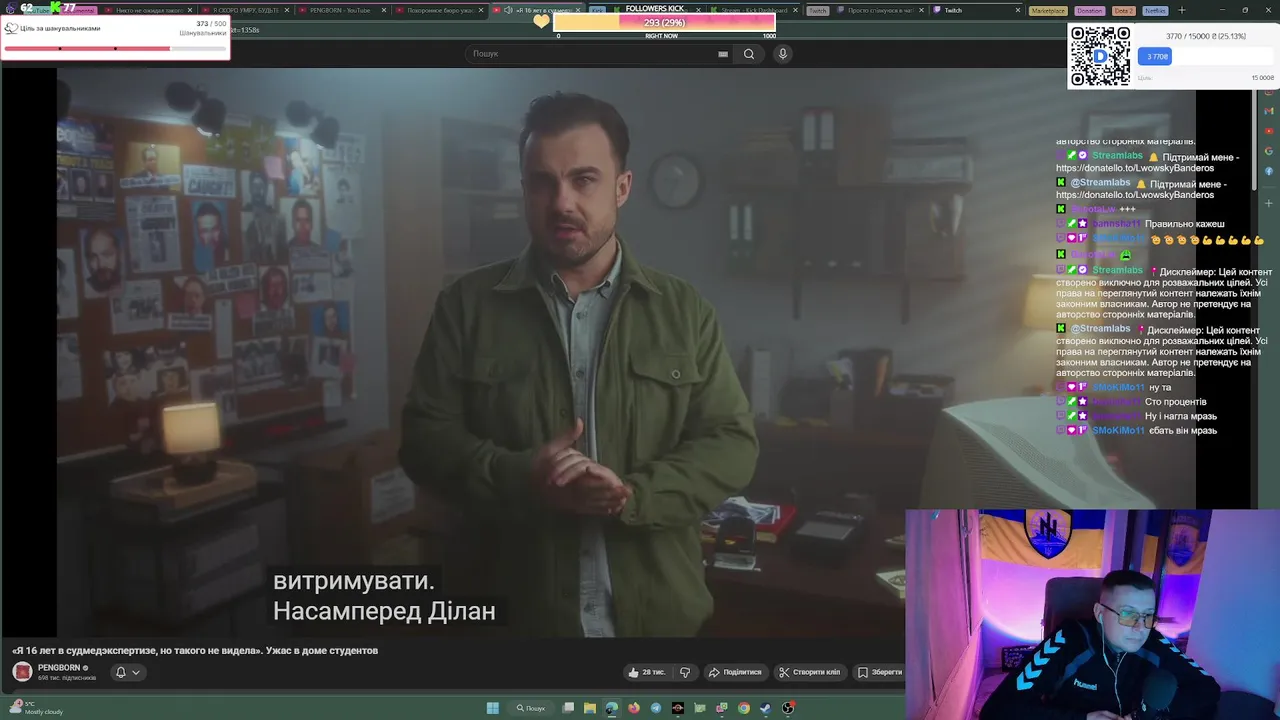
Task: Expand the Donation tab group
Action: click(1090, 10)
